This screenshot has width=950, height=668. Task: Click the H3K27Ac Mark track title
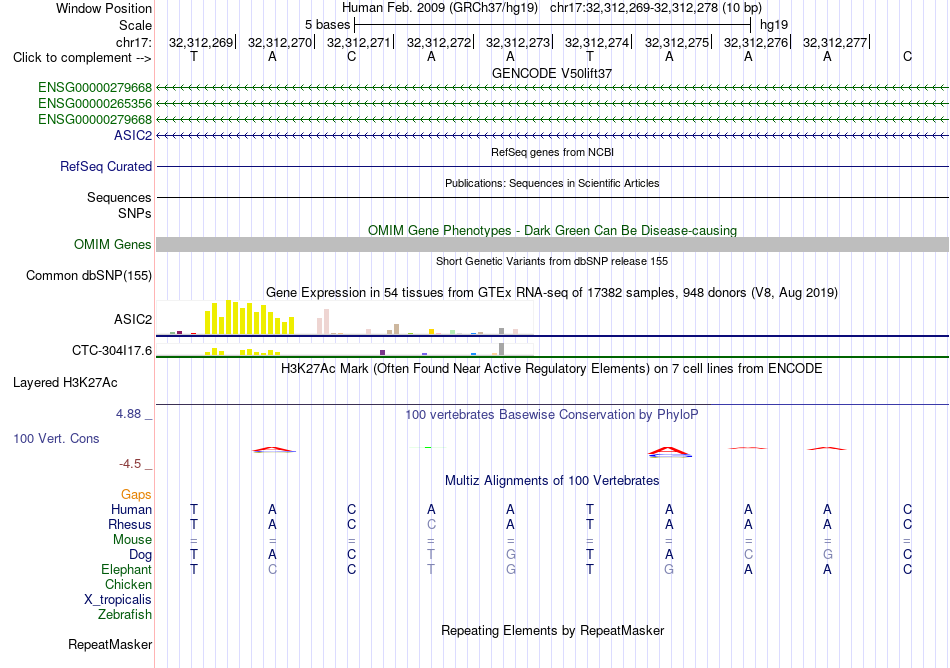coord(552,369)
